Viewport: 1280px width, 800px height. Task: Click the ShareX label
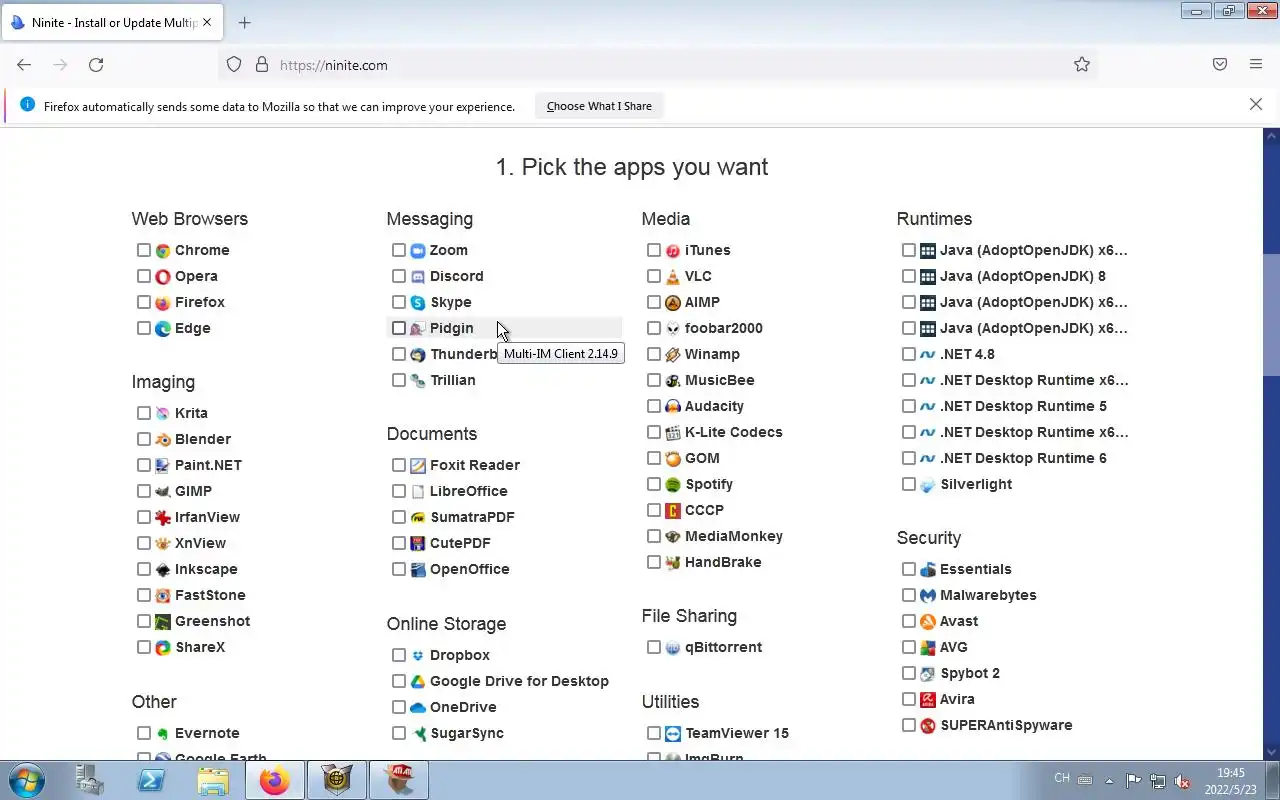(x=200, y=647)
